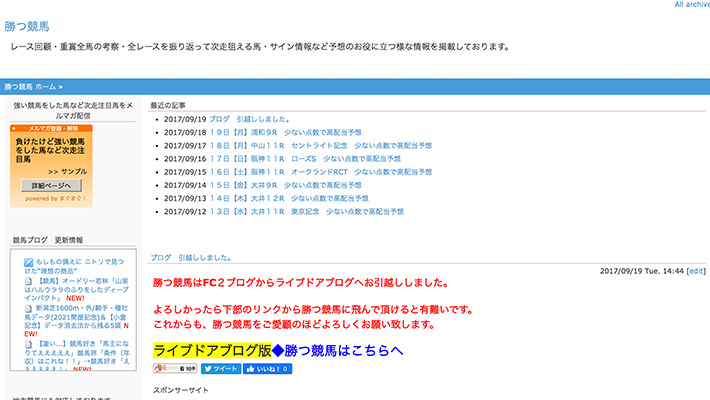The width and height of the screenshot is (710, 400).
Task: Click the ブログ category link above the post
Action: tap(160, 256)
